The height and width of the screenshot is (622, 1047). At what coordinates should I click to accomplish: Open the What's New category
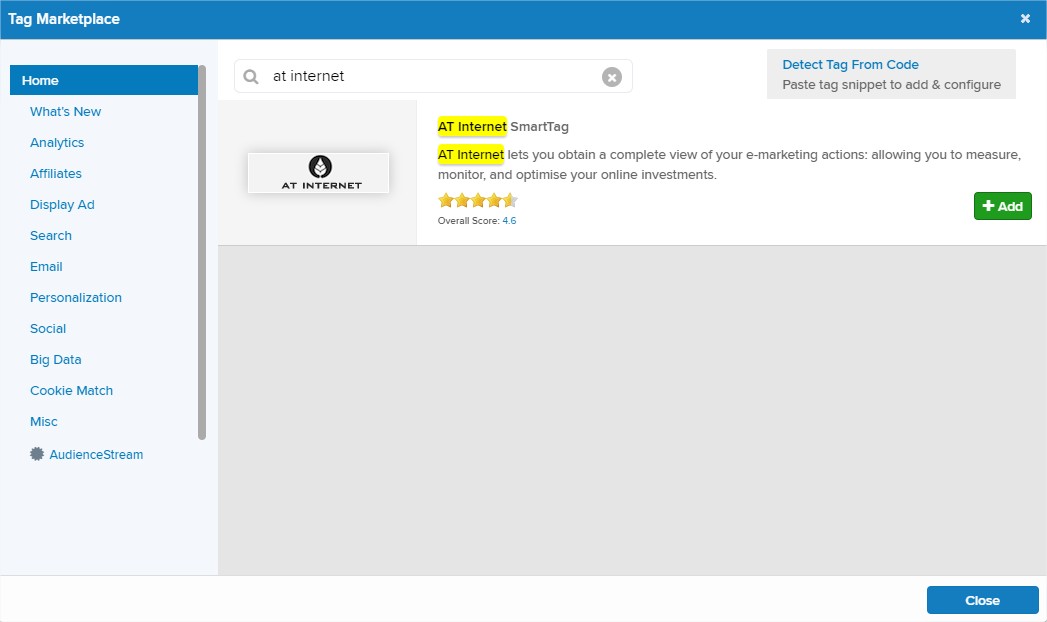(65, 112)
